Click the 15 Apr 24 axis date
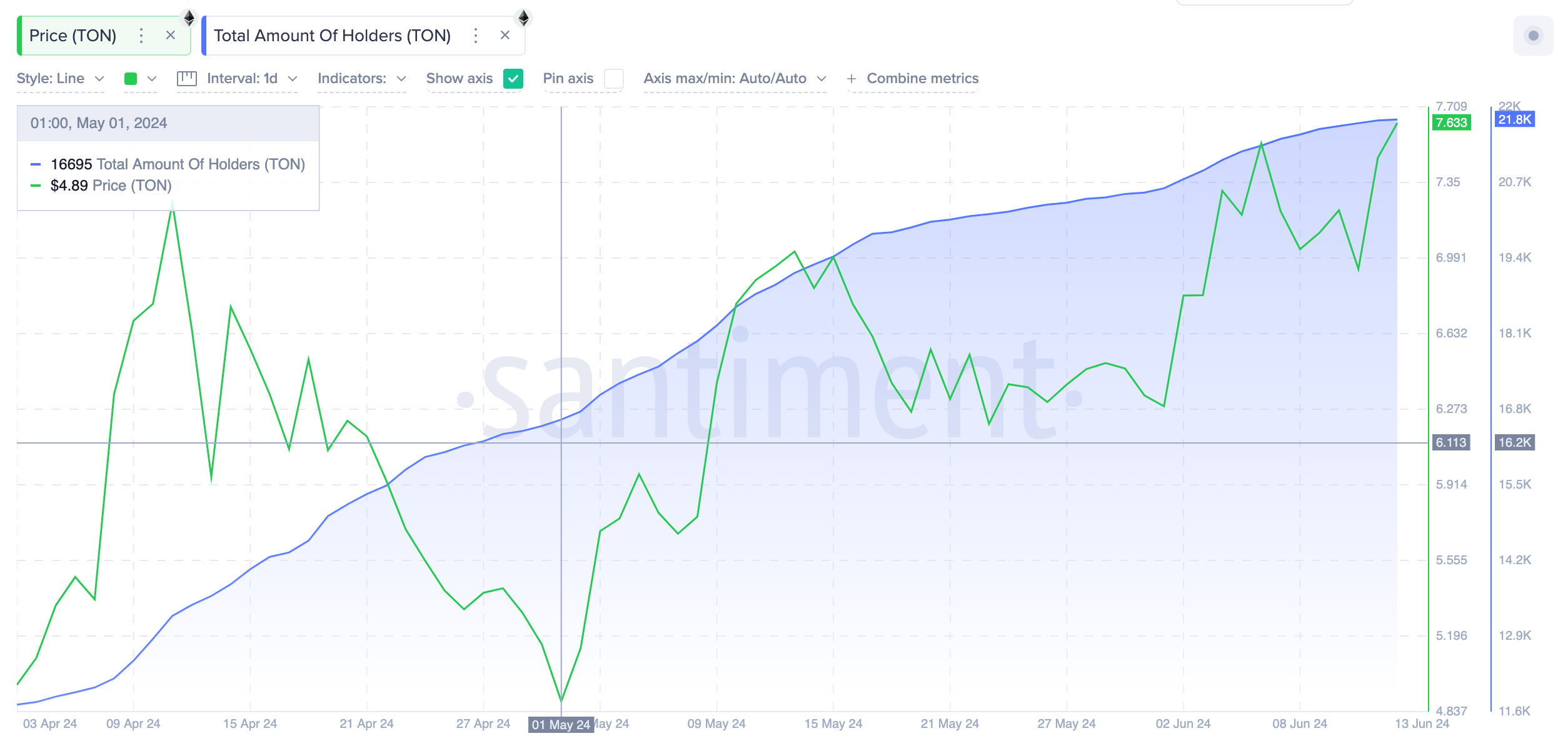Screen dimensions: 1568x746 [250, 724]
